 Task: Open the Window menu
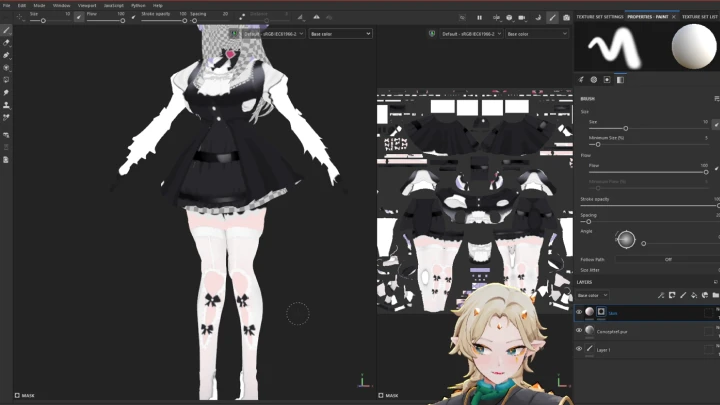coord(61,6)
